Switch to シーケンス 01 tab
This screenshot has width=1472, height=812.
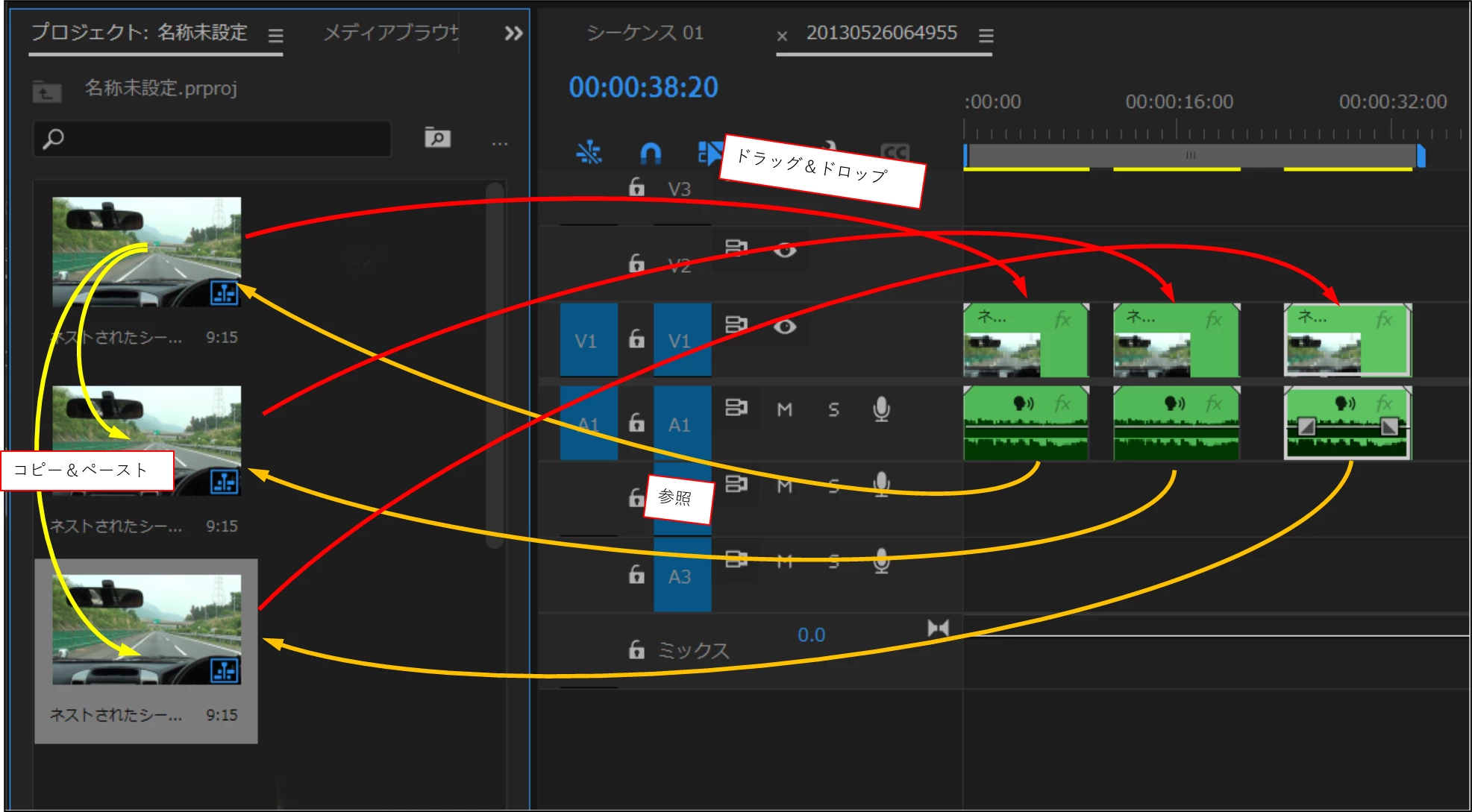pyautogui.click(x=645, y=33)
